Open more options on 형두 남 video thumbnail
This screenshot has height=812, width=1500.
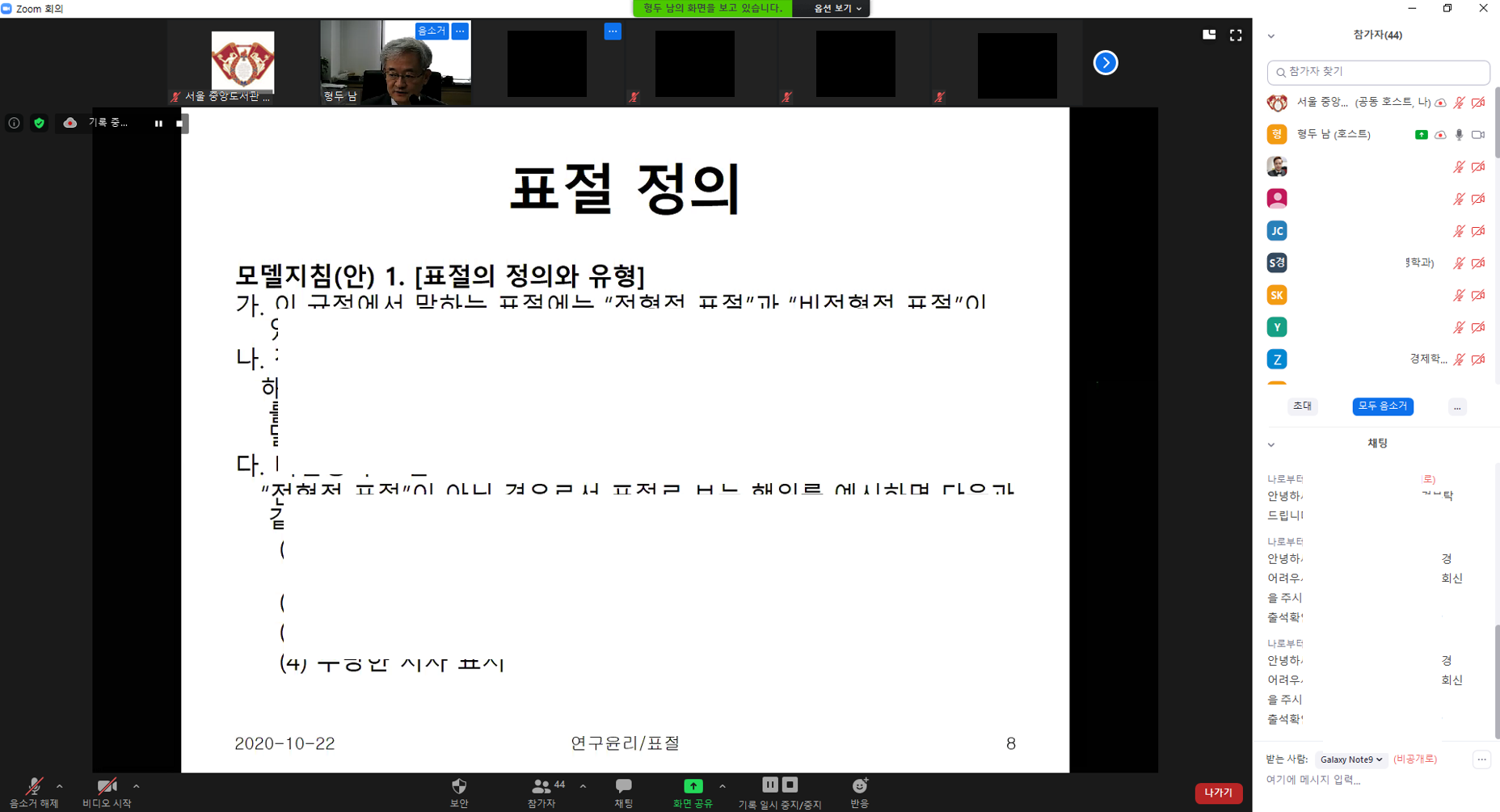pyautogui.click(x=460, y=31)
